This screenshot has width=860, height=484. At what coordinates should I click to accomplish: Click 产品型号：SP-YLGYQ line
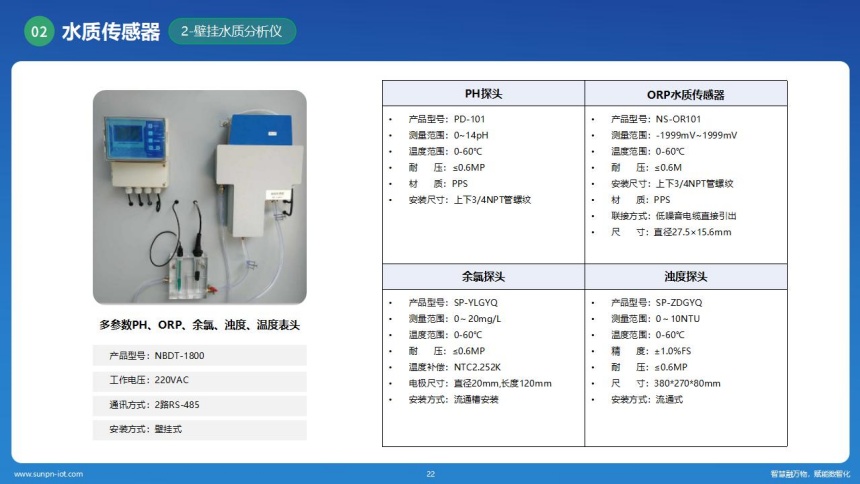pos(453,302)
